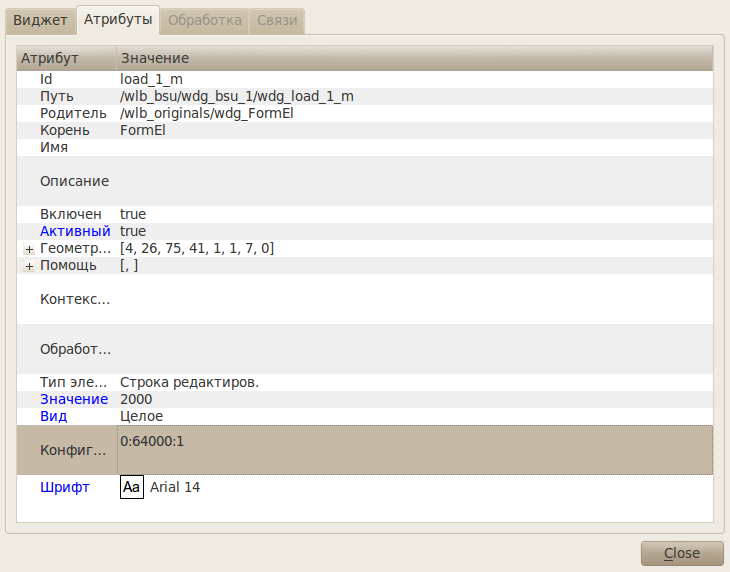
Task: Expand the Геометр… tree row
Action: (x=29, y=249)
